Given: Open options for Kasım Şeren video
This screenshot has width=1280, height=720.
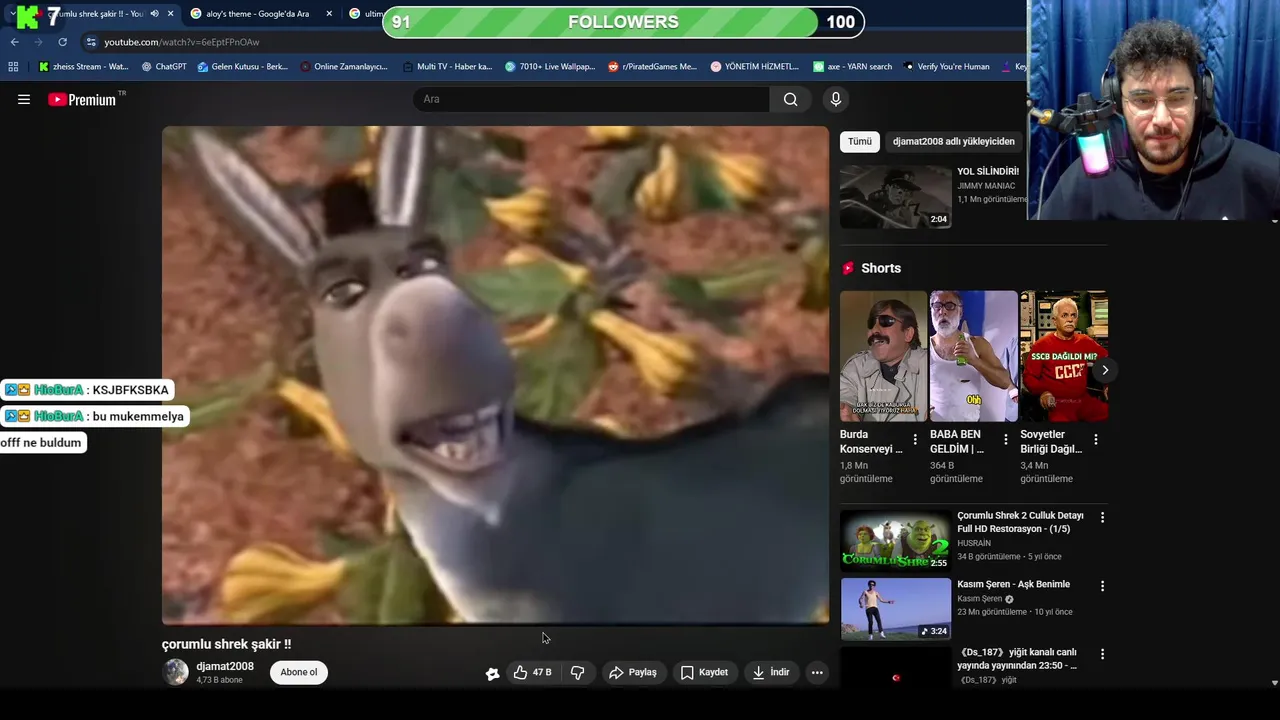Looking at the screenshot, I should 1102,585.
